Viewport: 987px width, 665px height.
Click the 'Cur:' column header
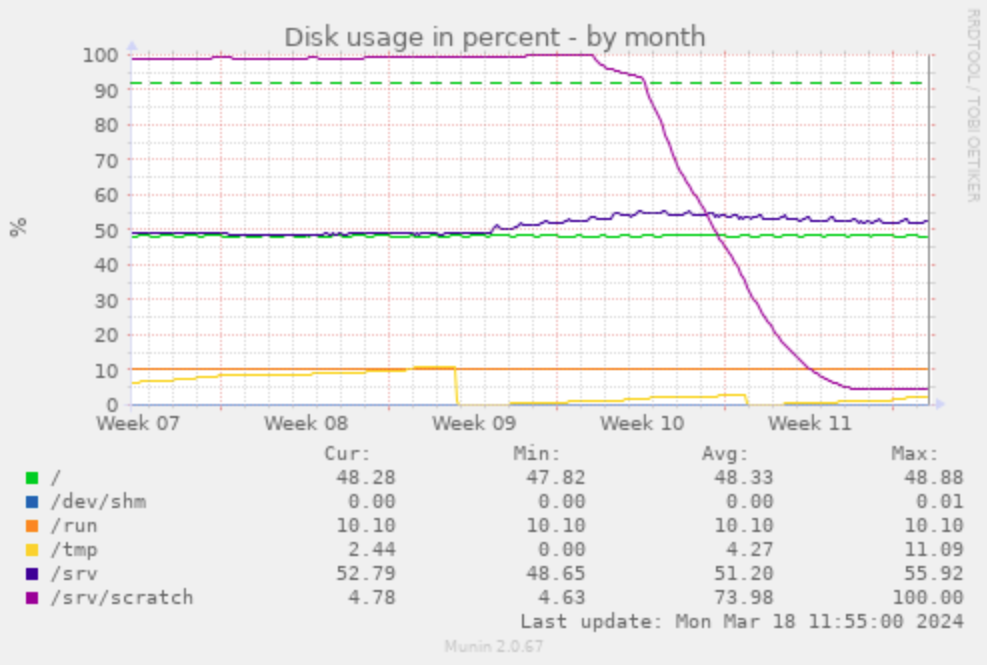click(347, 454)
